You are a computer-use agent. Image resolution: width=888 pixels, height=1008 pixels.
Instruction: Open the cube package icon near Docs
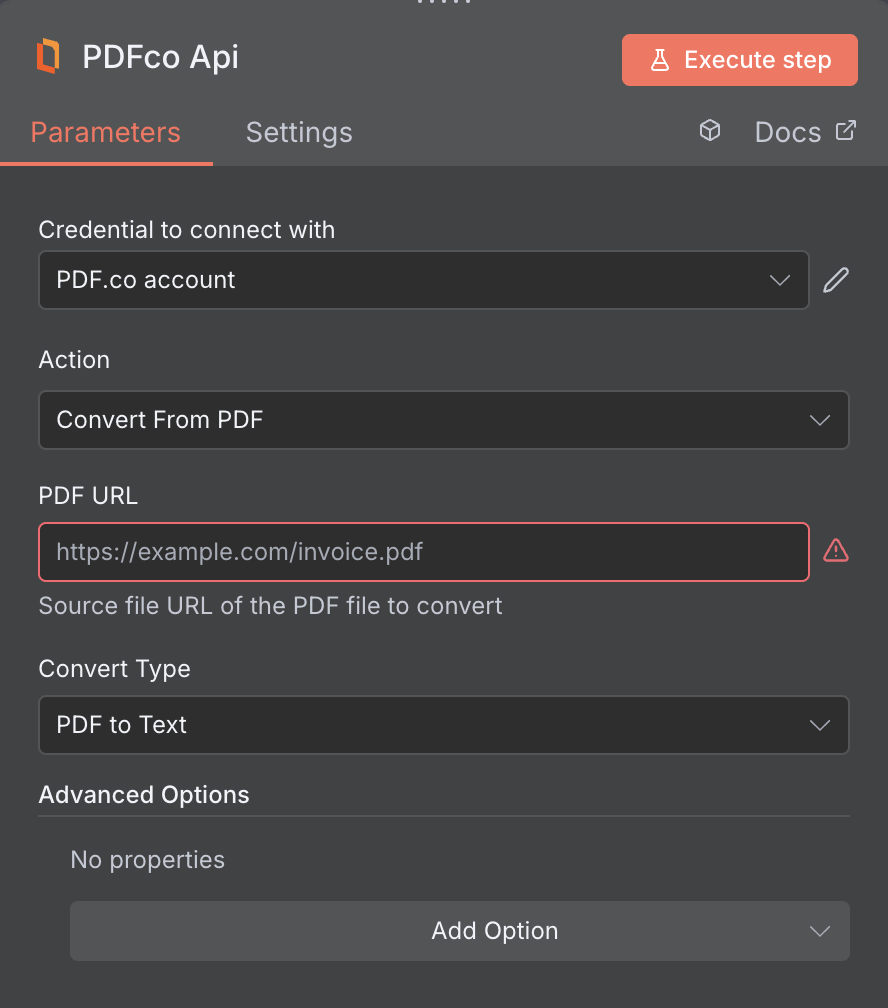pos(710,131)
